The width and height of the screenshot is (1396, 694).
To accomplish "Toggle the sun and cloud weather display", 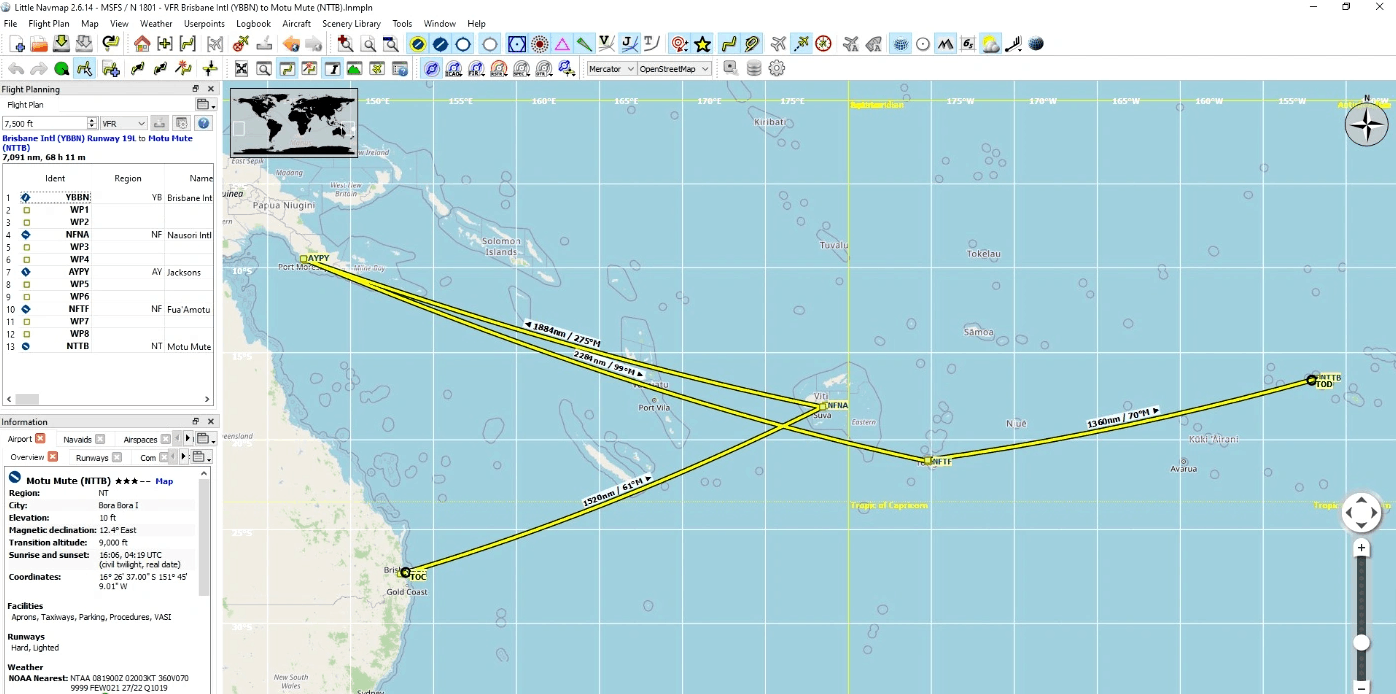I will point(990,44).
